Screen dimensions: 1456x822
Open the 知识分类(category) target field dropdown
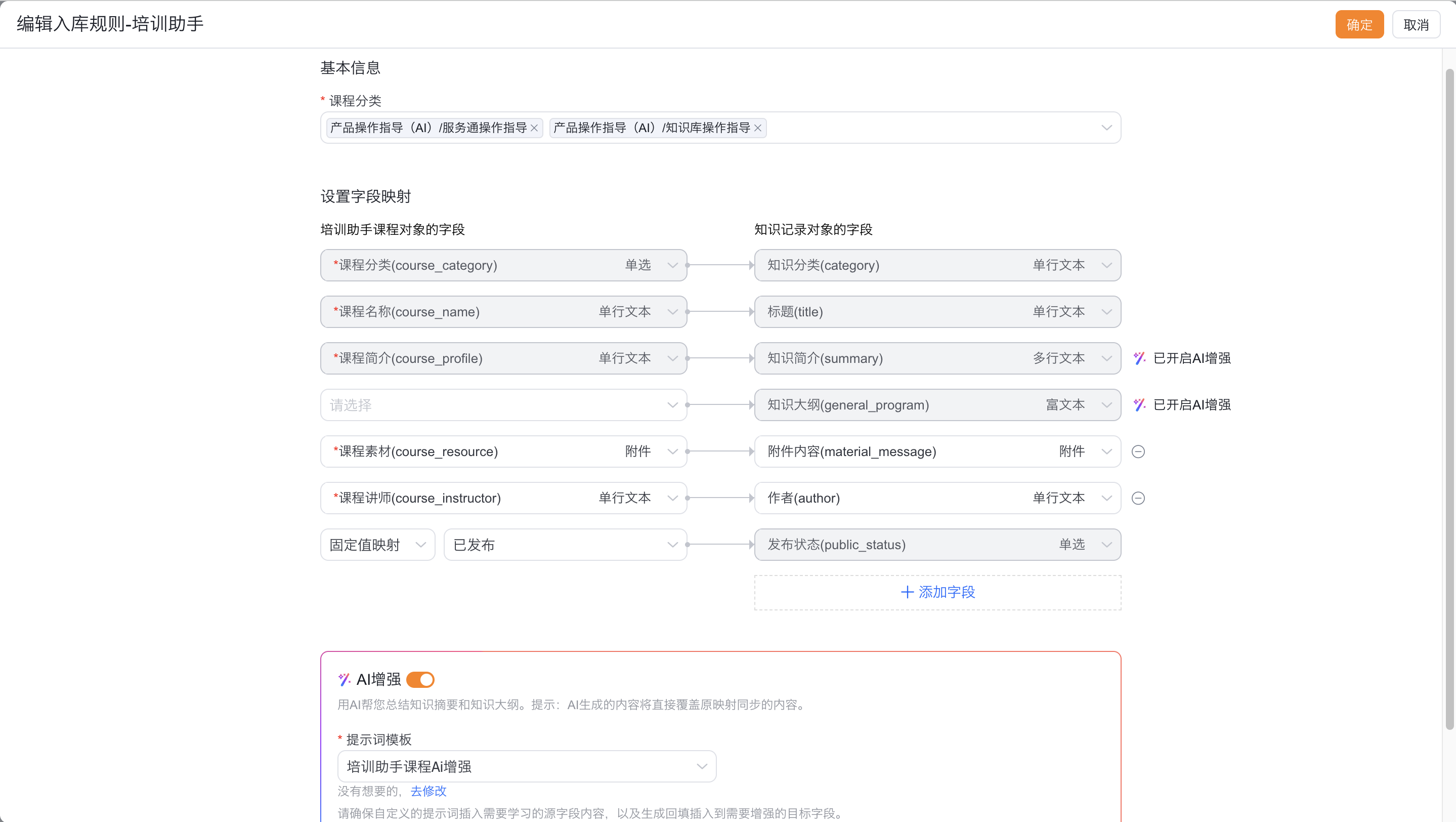[x=937, y=265]
